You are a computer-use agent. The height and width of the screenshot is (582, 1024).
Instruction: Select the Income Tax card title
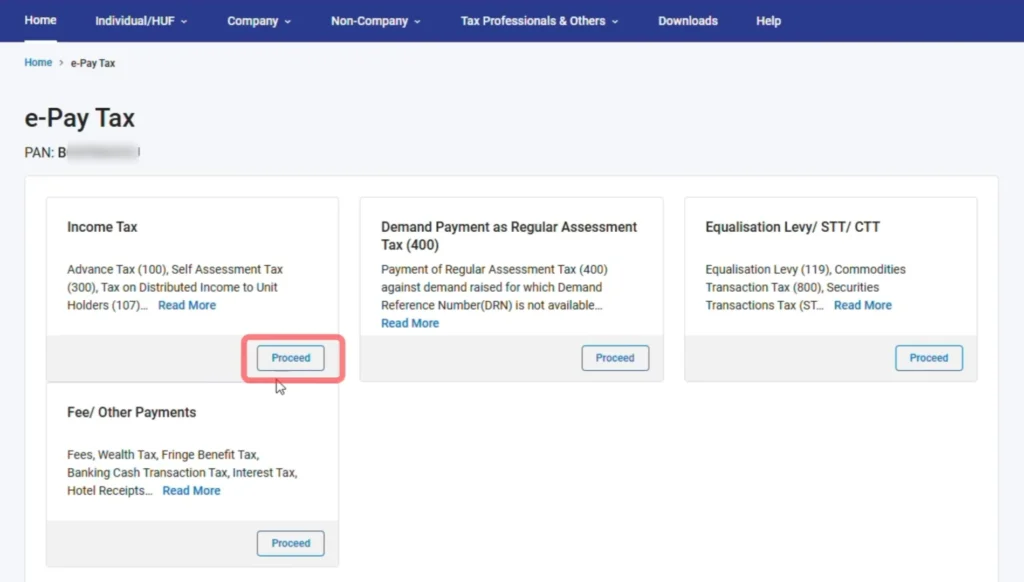(102, 227)
